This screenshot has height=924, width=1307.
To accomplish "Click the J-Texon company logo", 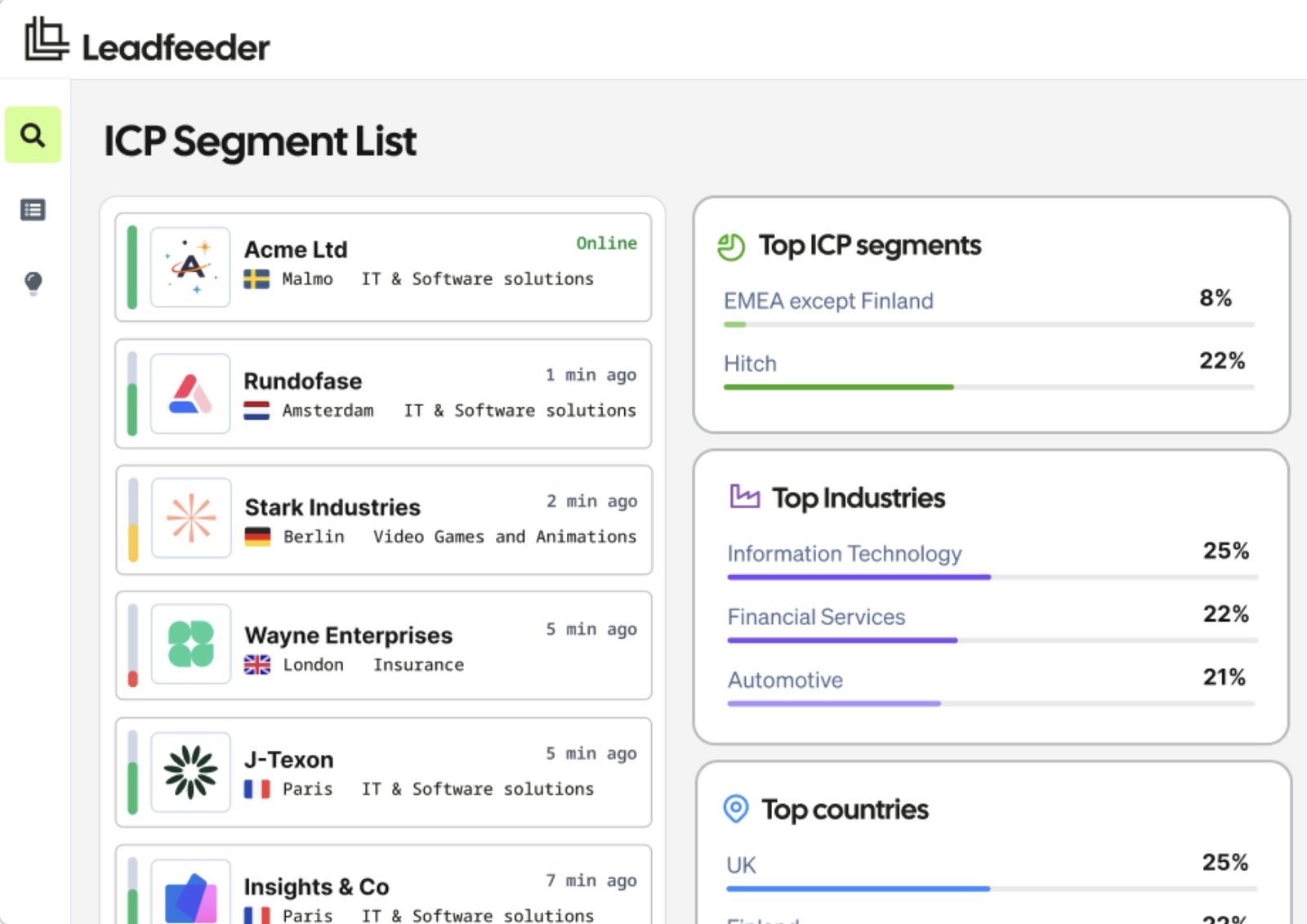I will (190, 771).
